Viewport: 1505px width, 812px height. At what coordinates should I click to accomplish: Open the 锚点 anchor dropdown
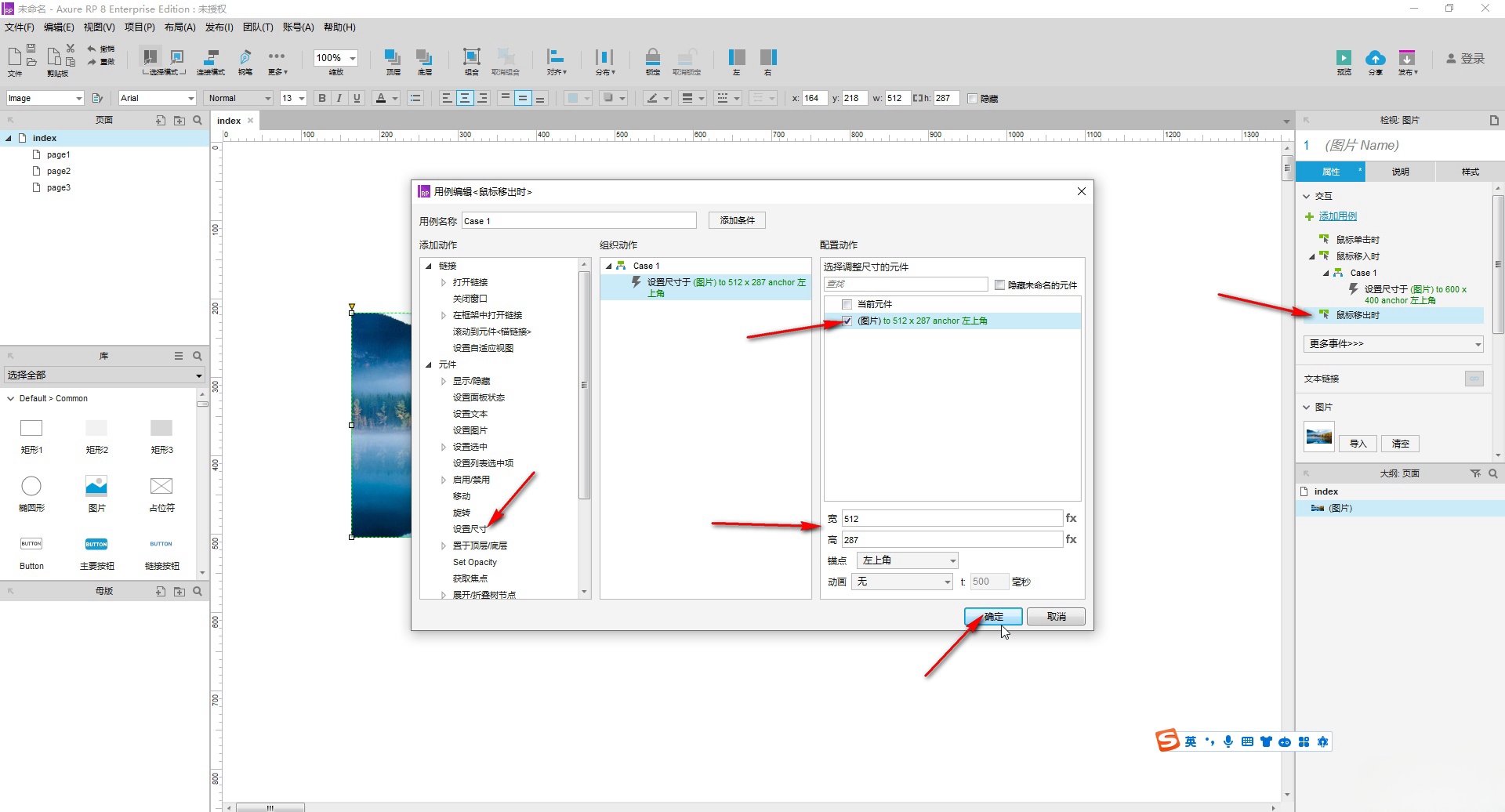point(907,560)
